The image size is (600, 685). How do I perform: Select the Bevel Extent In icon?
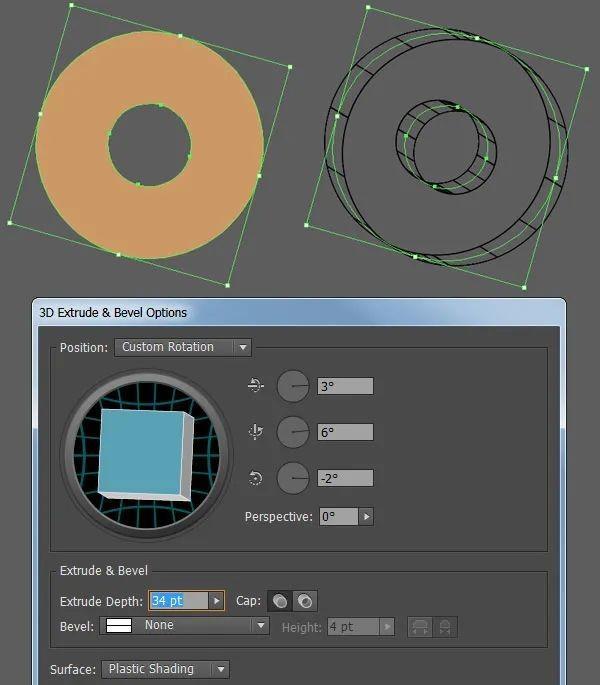pos(445,627)
